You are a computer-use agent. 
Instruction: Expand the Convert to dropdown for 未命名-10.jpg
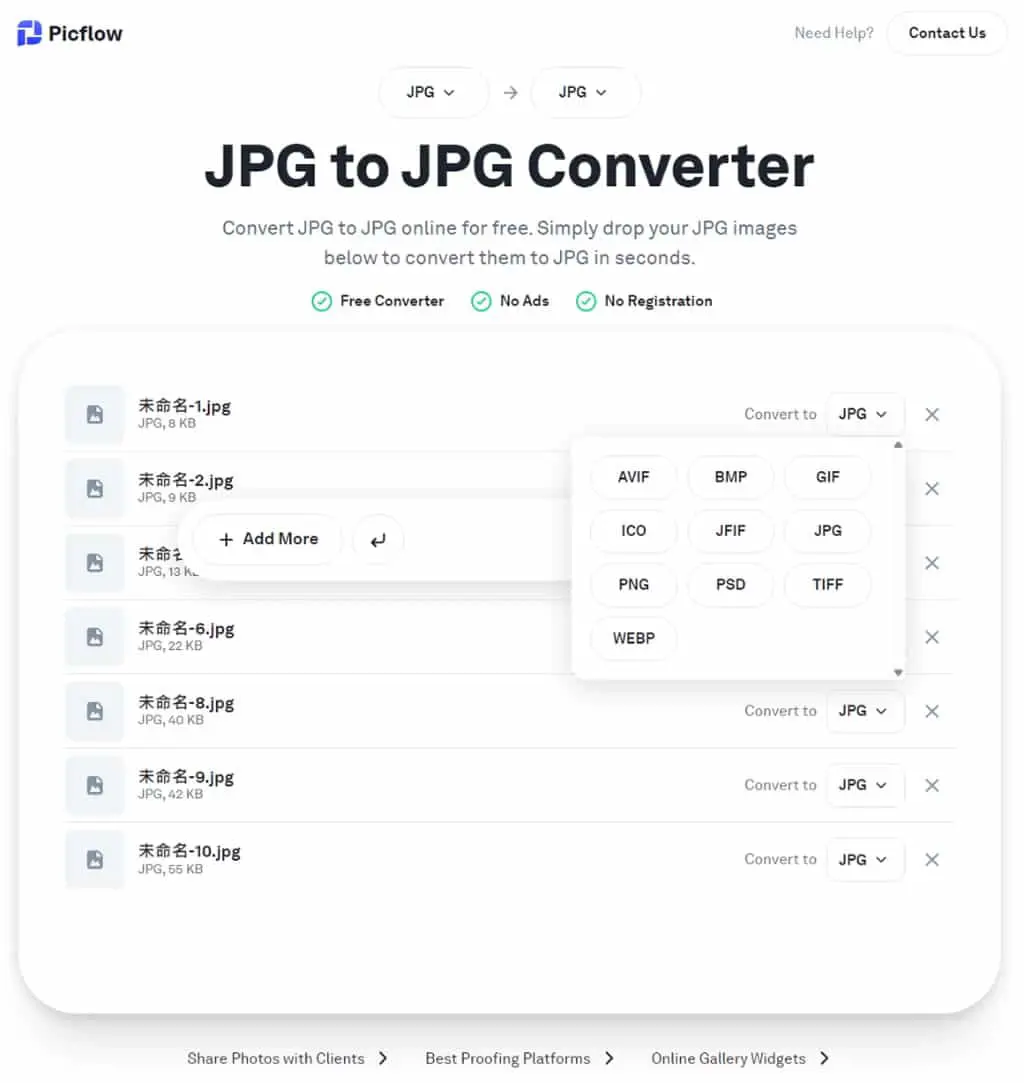(864, 859)
